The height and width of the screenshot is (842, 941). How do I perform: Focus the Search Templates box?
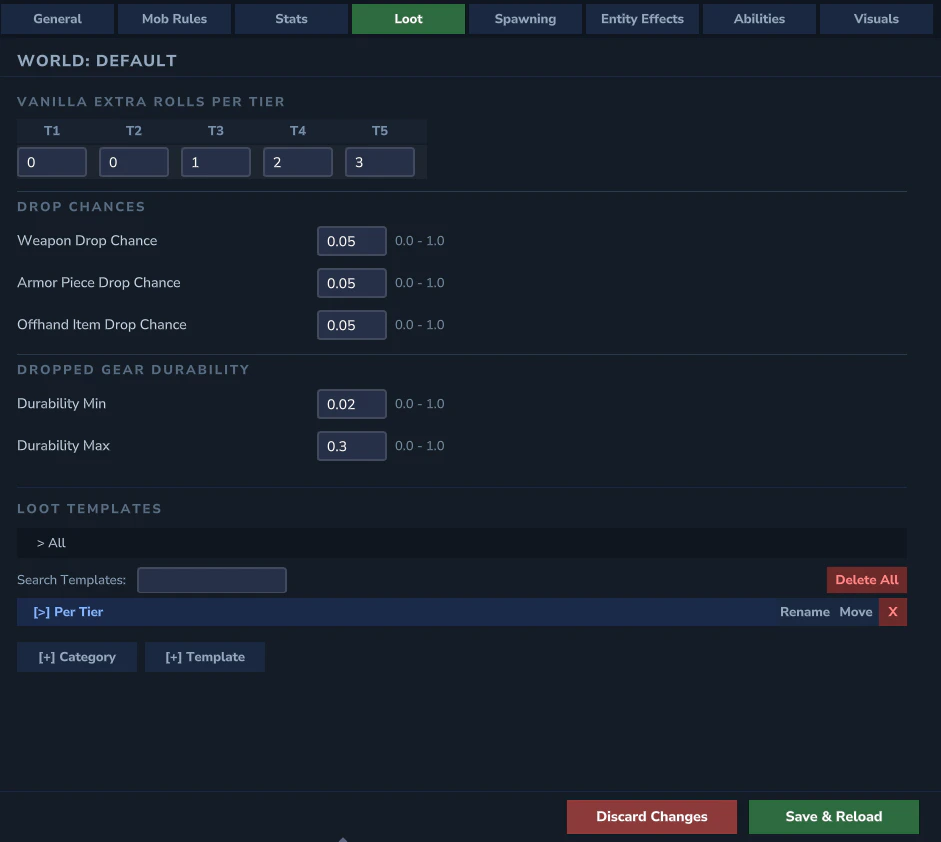(212, 580)
